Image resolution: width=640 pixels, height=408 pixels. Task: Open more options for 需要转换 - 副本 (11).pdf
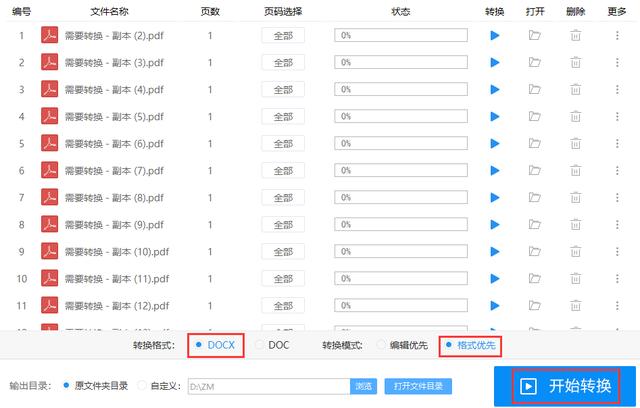(x=617, y=279)
